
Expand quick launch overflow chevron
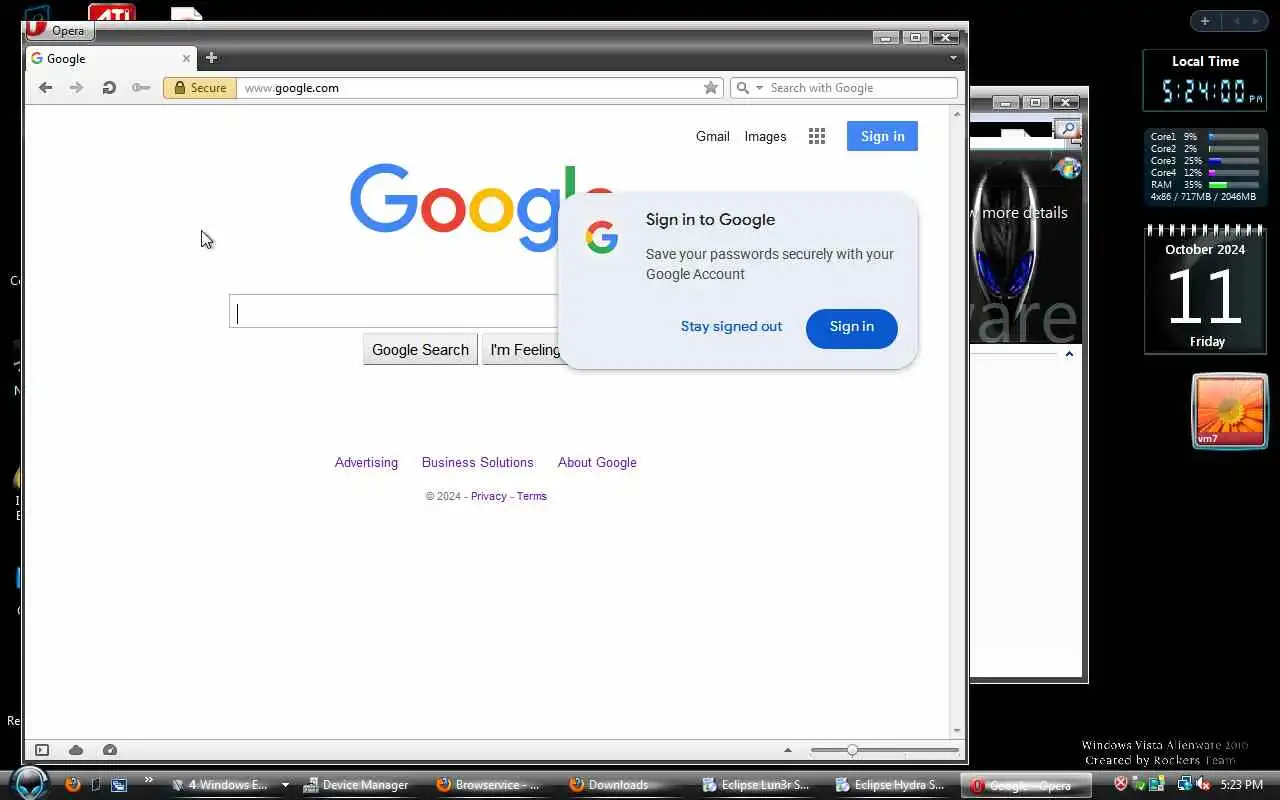(149, 780)
